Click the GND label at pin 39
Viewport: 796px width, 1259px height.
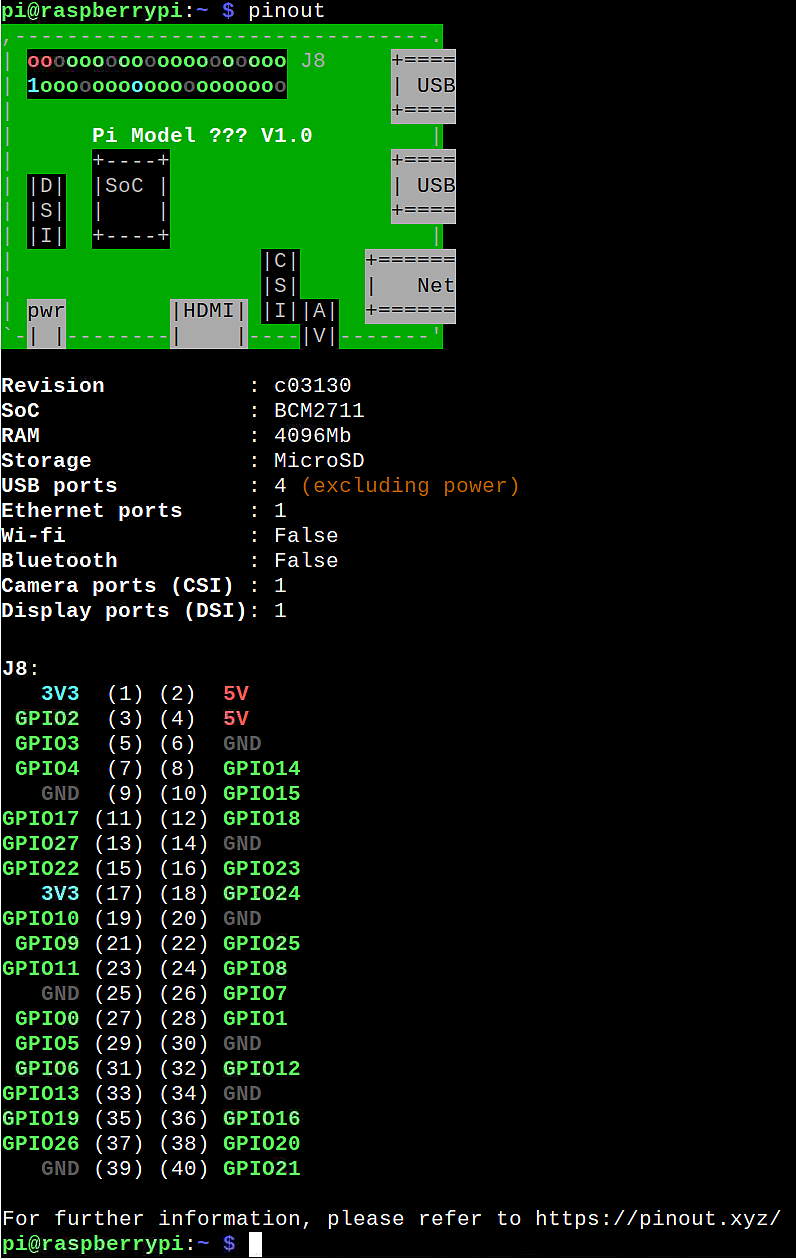(x=59, y=1168)
